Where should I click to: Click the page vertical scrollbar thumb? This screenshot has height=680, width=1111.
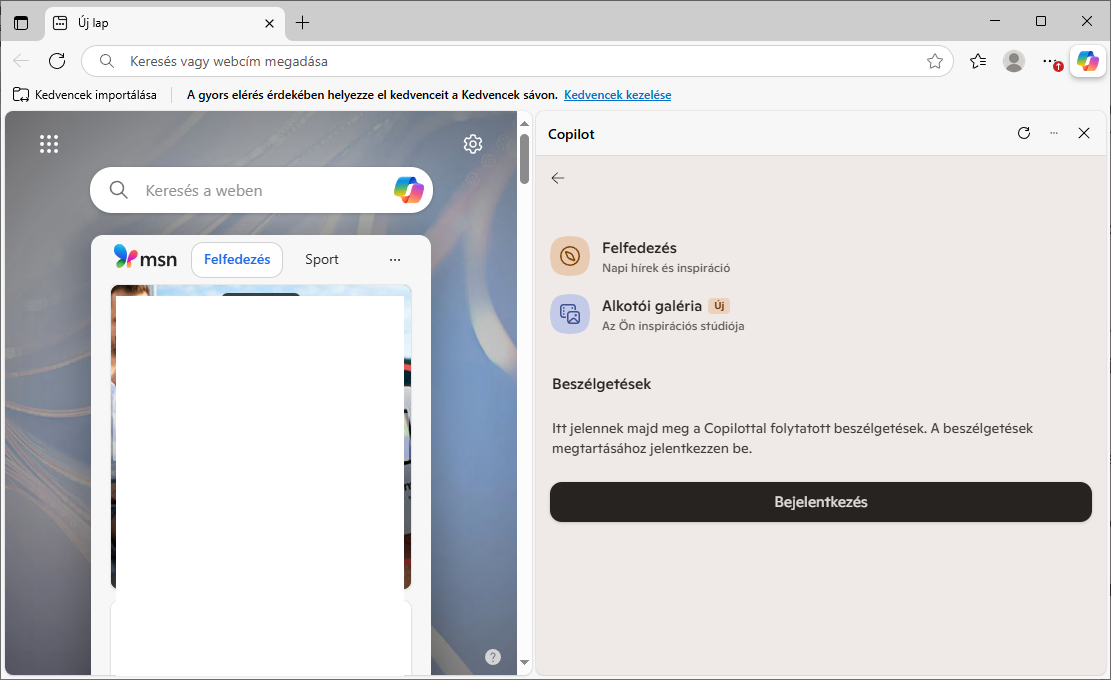[524, 160]
